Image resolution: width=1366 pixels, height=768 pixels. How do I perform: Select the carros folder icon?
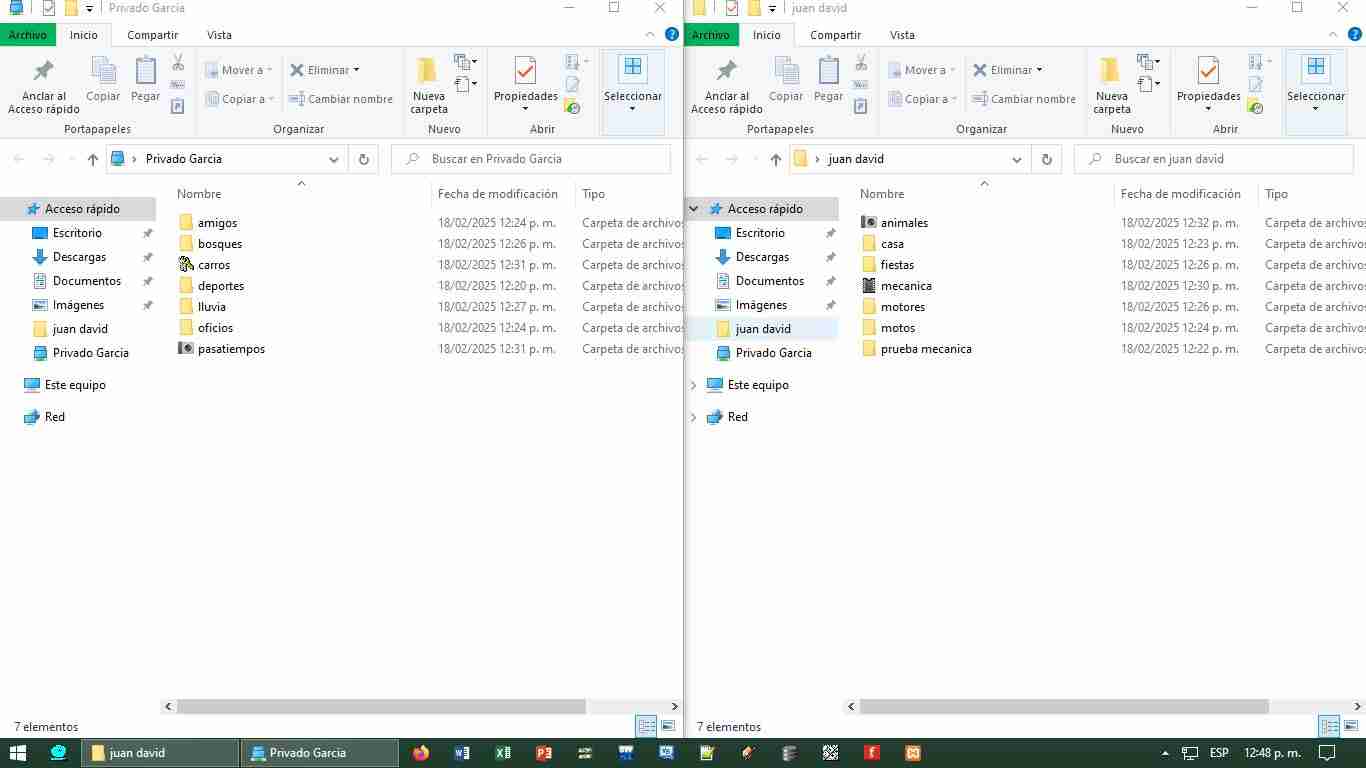[186, 265]
